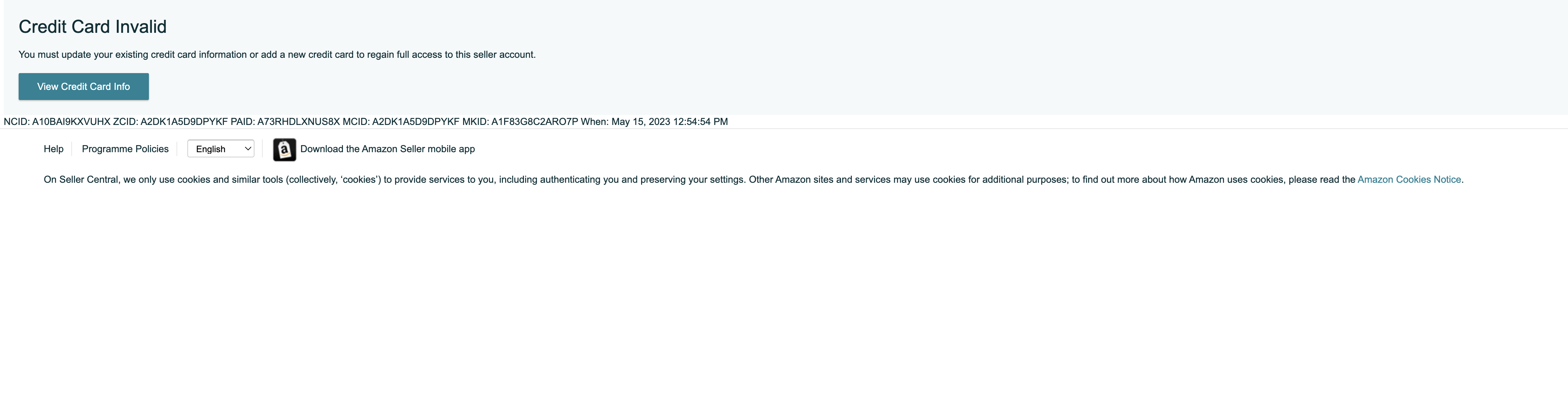1568x417 pixels.
Task: Click the Seller Central cookies paragraph
Action: coord(753,179)
